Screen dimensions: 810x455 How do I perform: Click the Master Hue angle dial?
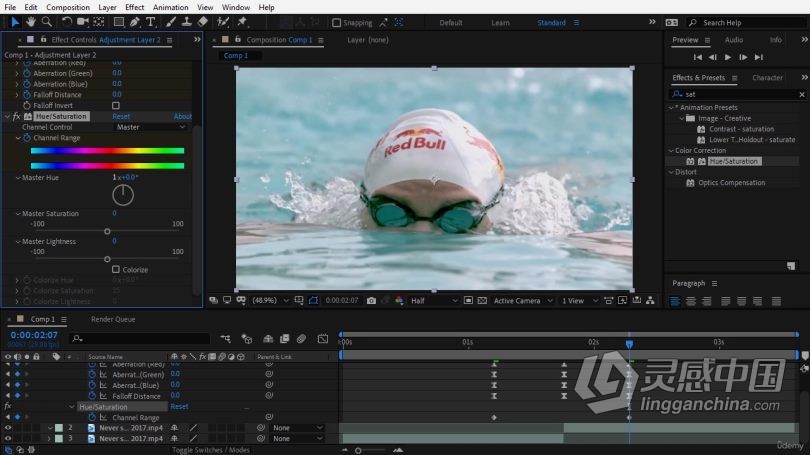click(123, 195)
